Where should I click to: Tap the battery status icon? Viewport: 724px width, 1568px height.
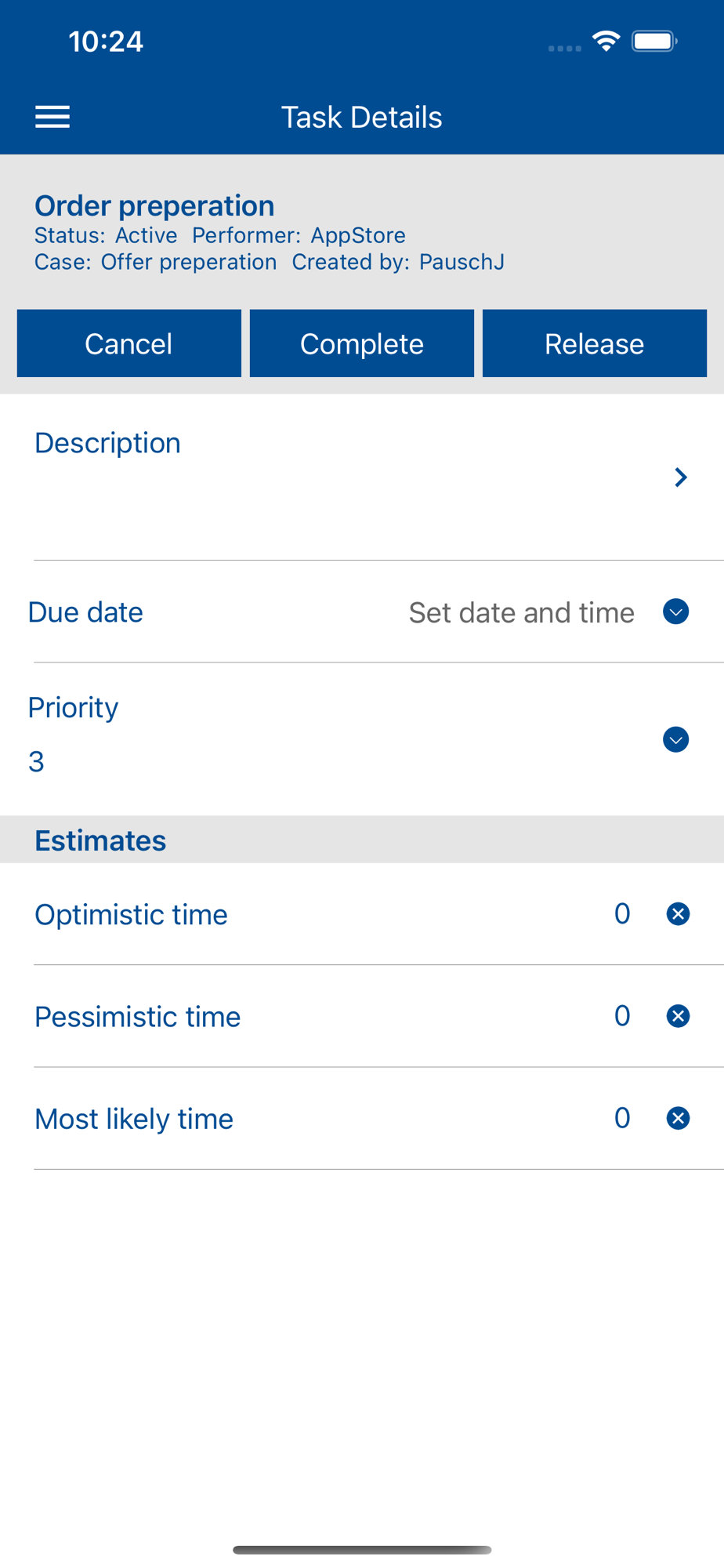[654, 41]
